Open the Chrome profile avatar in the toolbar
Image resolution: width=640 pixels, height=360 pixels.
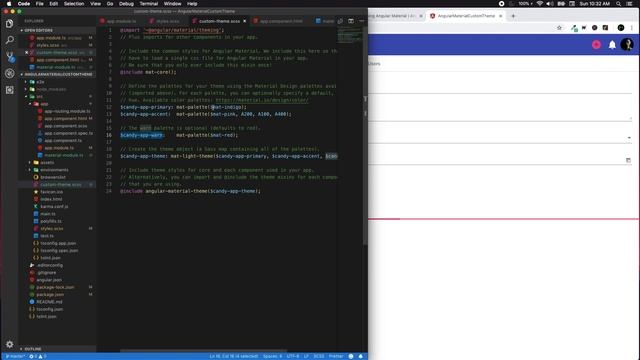621,28
